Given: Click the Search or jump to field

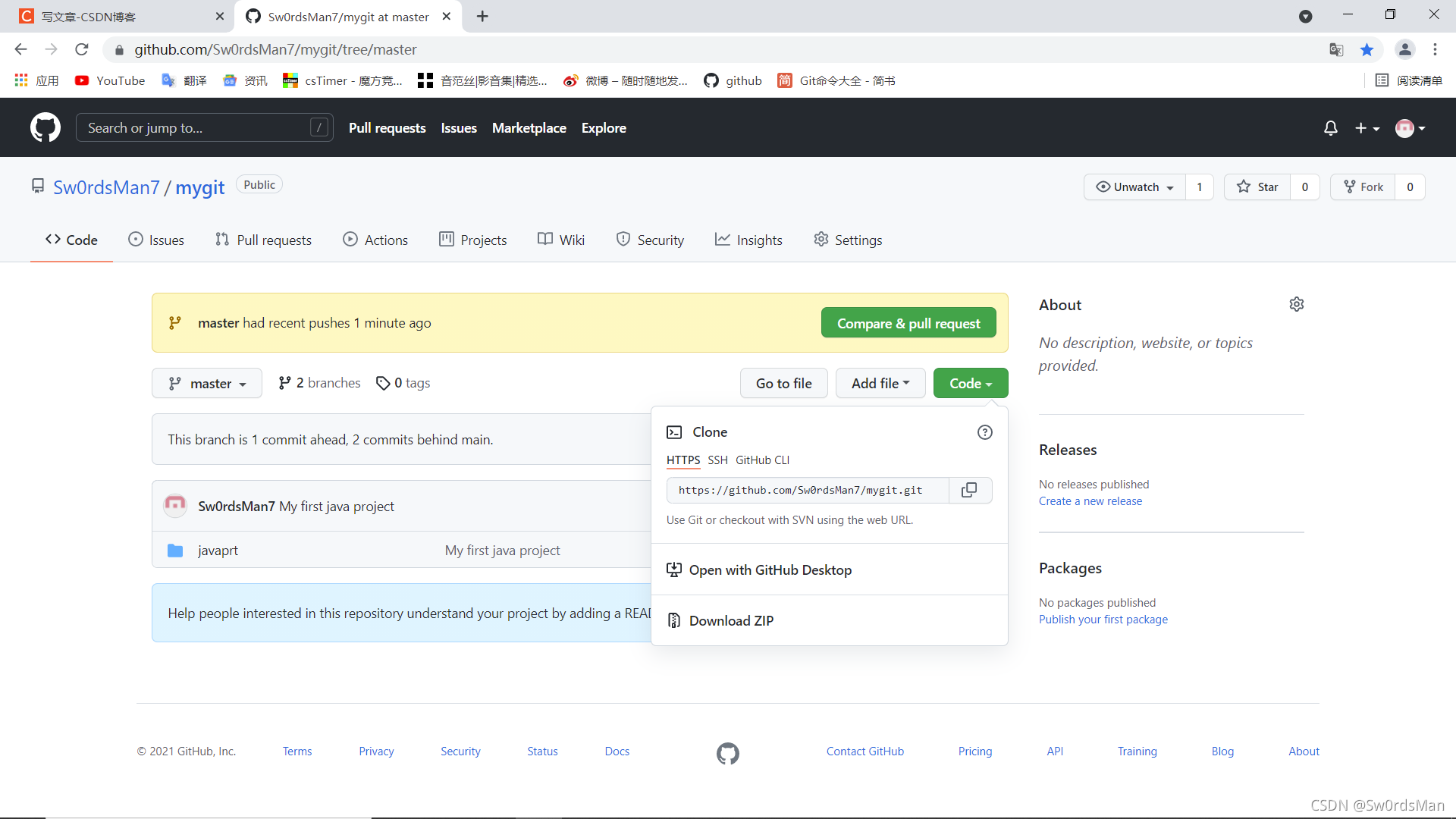Looking at the screenshot, I should 204,127.
